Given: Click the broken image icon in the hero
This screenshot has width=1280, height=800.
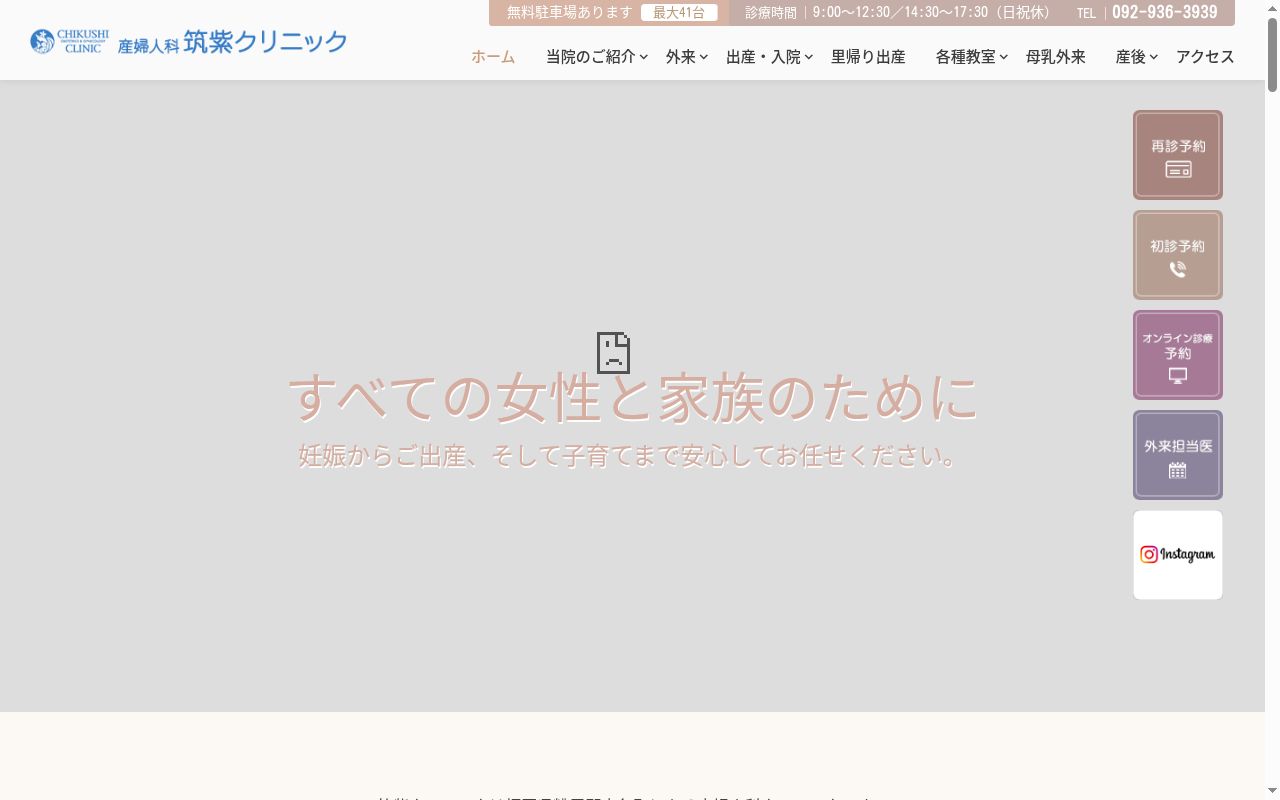Looking at the screenshot, I should (x=613, y=353).
